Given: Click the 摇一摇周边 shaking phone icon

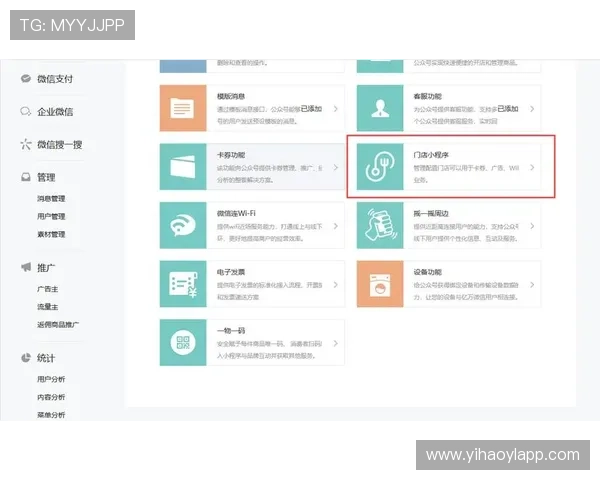Looking at the screenshot, I should click(x=380, y=225).
